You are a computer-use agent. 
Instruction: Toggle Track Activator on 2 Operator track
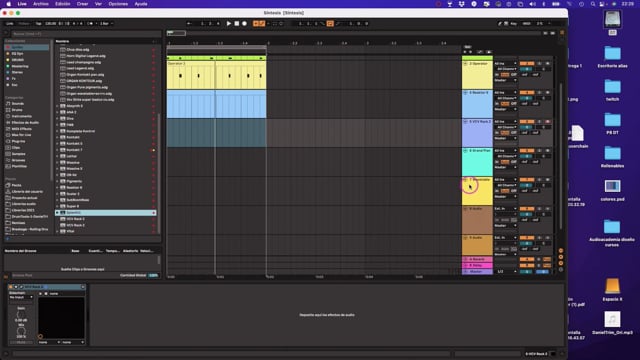(x=527, y=64)
